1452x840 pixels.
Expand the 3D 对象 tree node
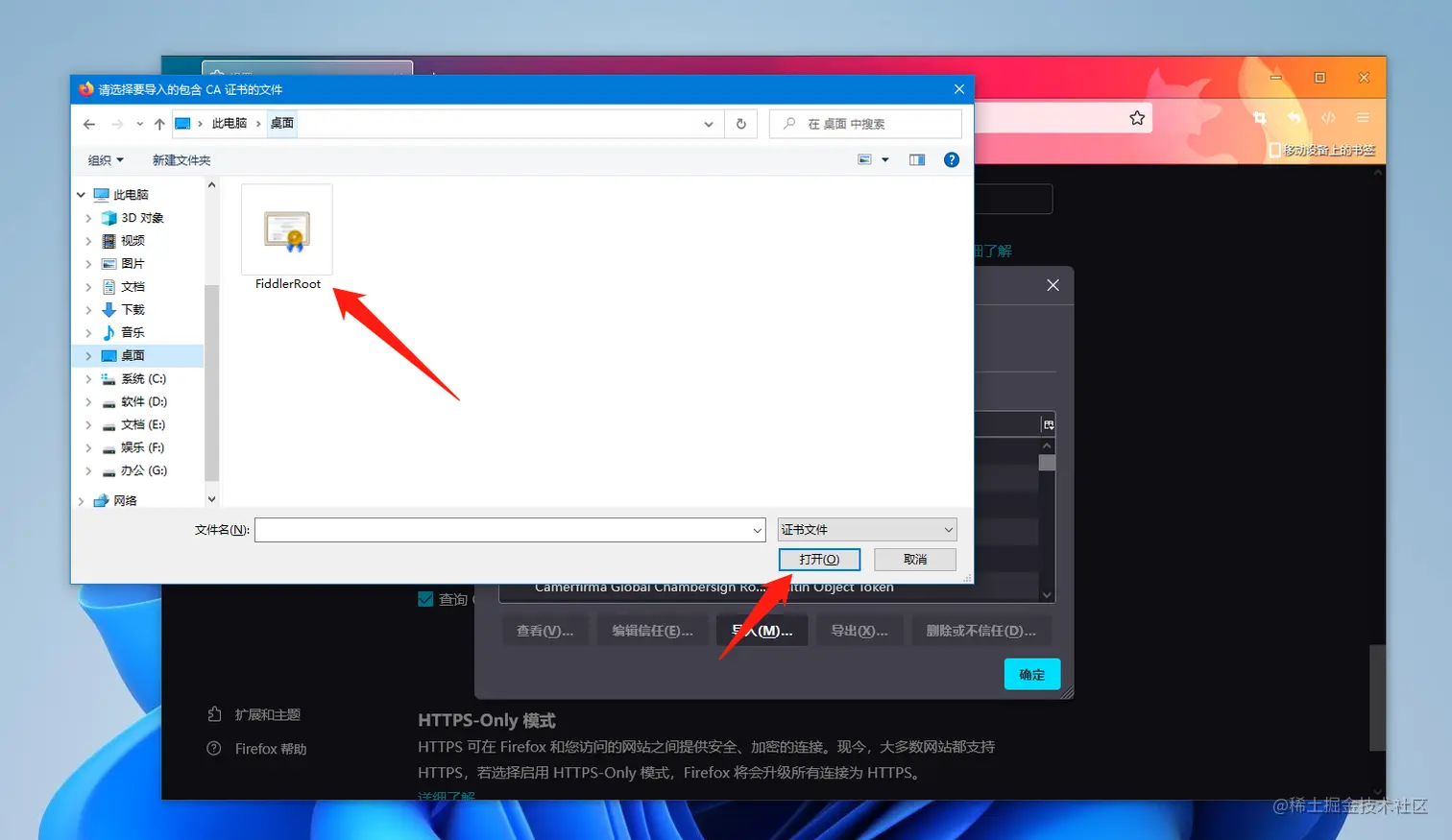(88, 218)
